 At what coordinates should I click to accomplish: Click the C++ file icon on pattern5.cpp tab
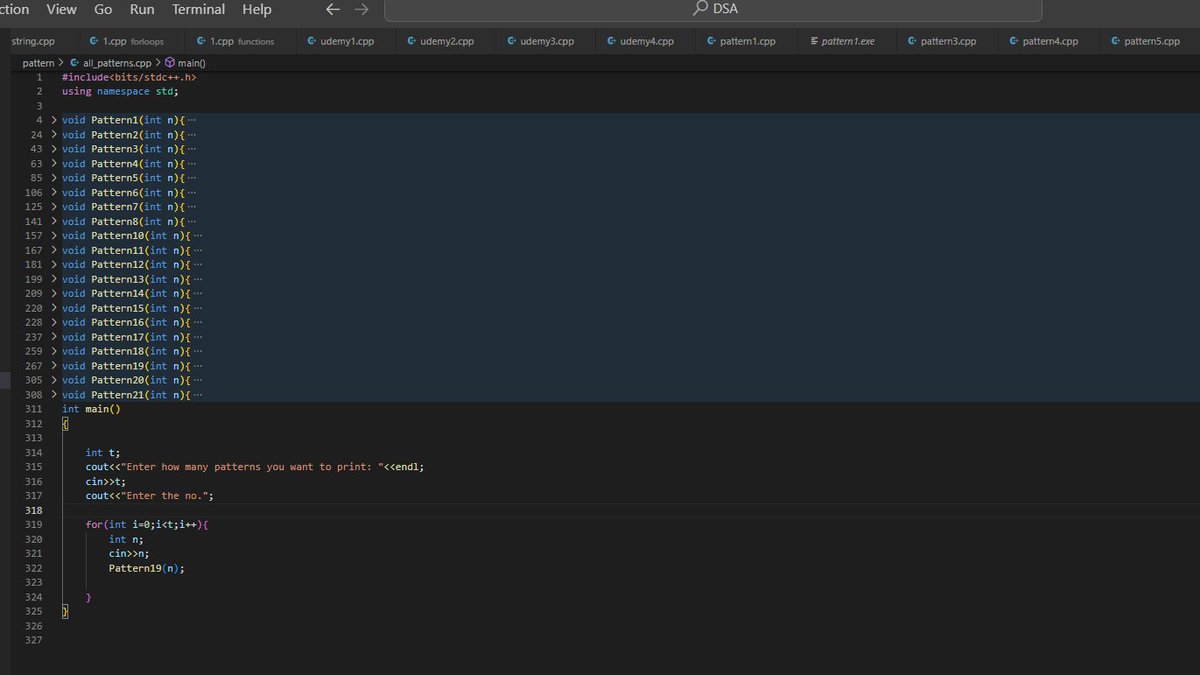point(1115,41)
